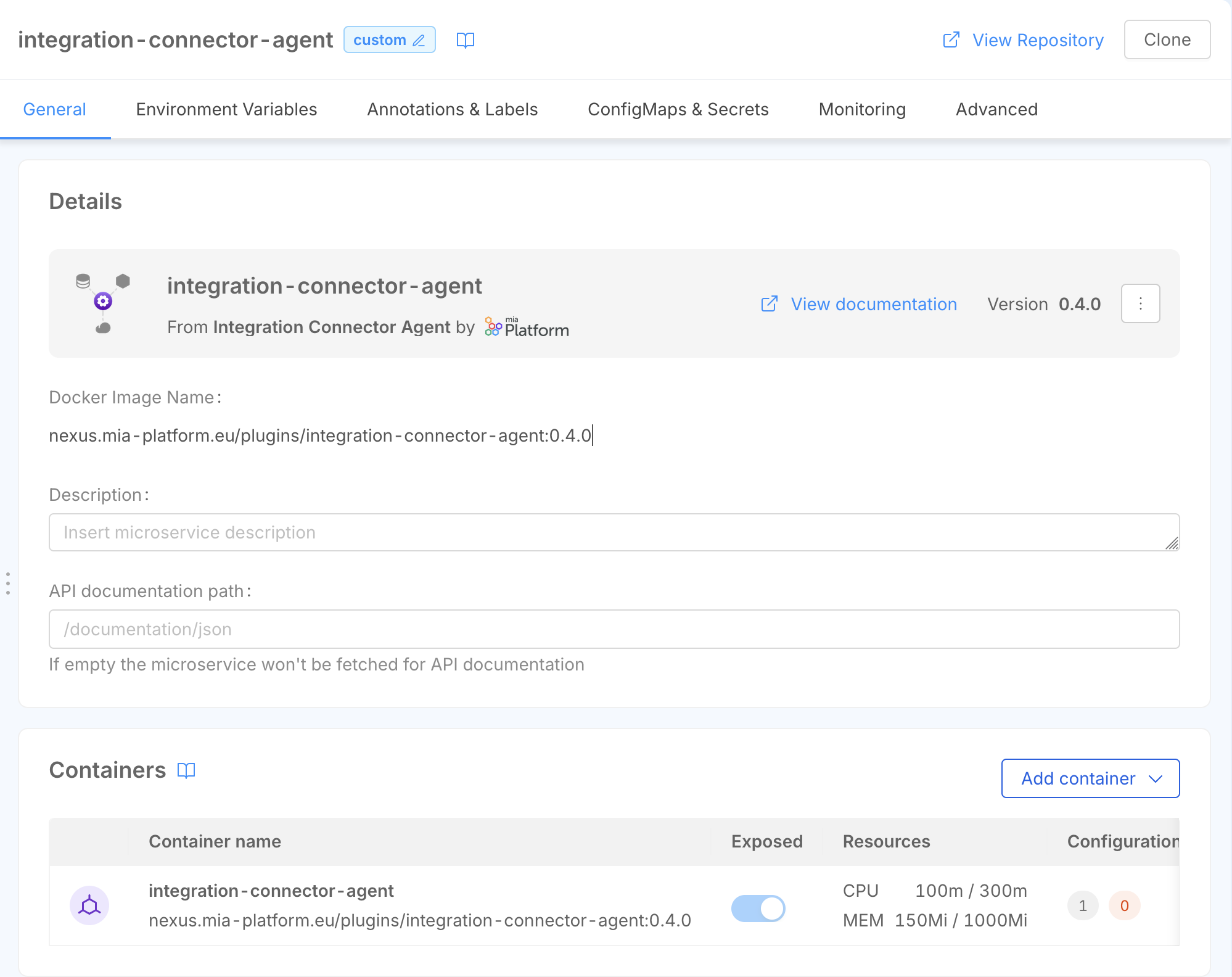Screen dimensions: 1232x977
Task: Switch to the General tab
Action: pos(55,109)
